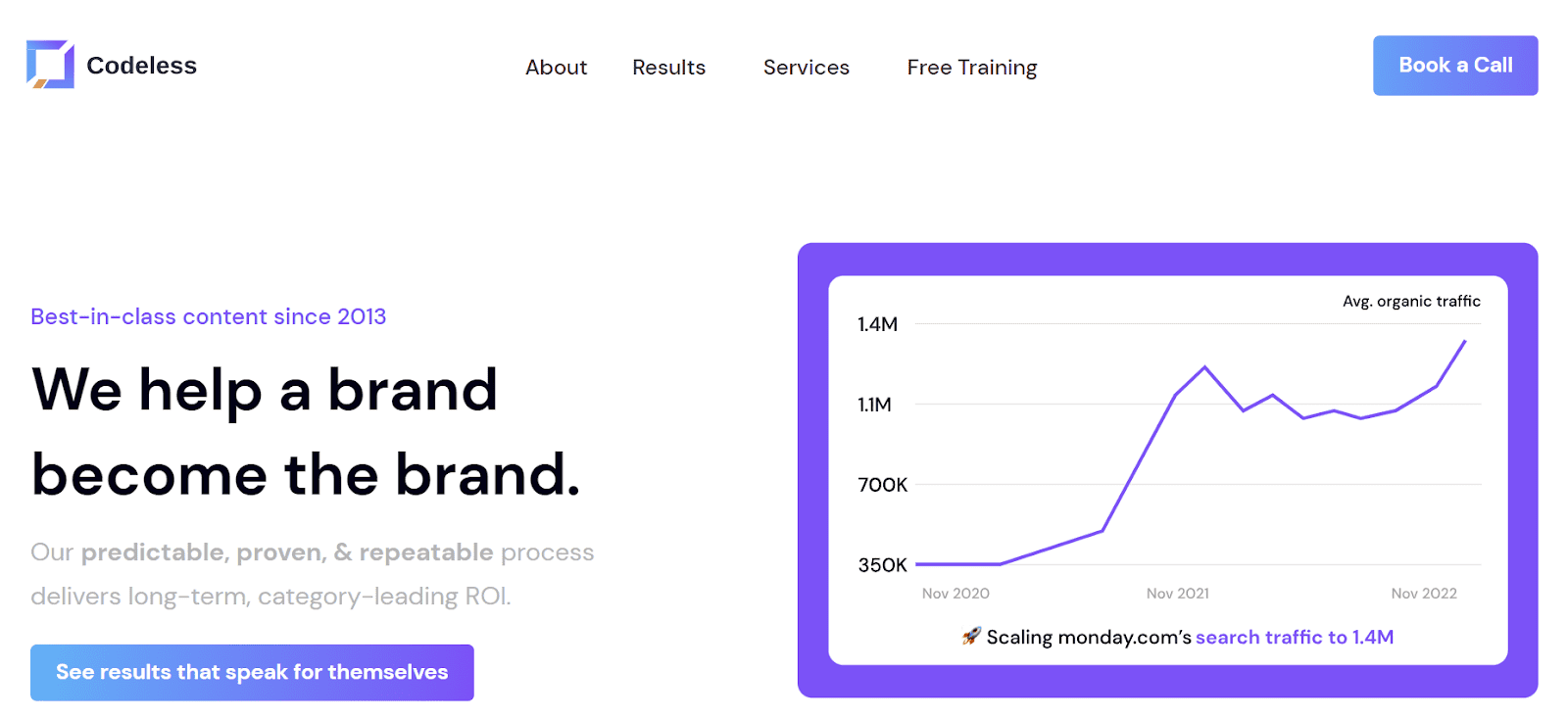Screen dimensions: 1568x718
Task: Click the 1.4M y-axis label
Action: [x=877, y=324]
